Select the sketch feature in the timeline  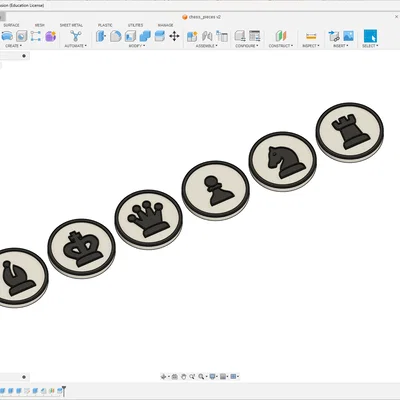pos(27,391)
